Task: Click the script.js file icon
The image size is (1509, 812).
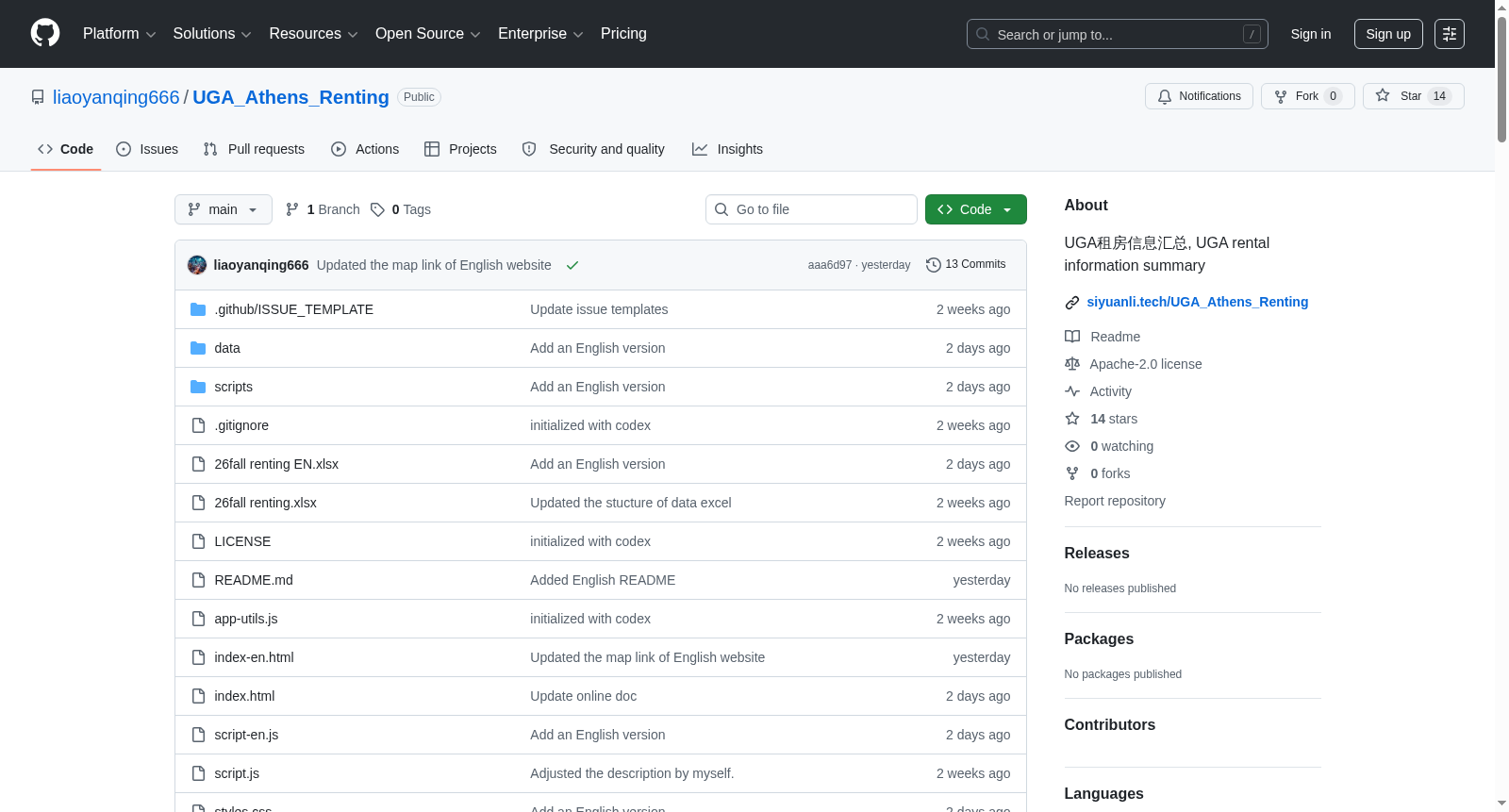Action: (198, 773)
